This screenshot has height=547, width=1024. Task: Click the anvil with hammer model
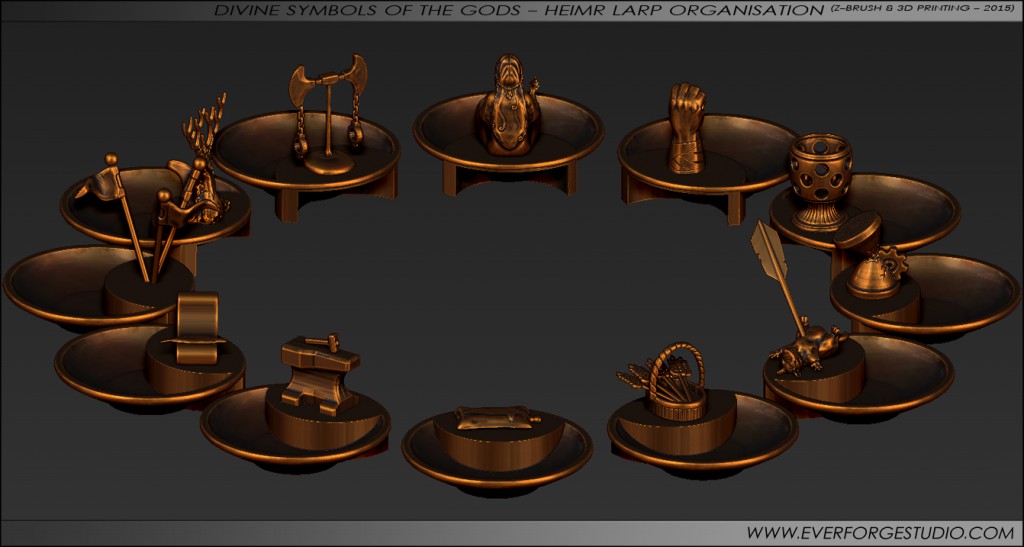tap(320, 374)
